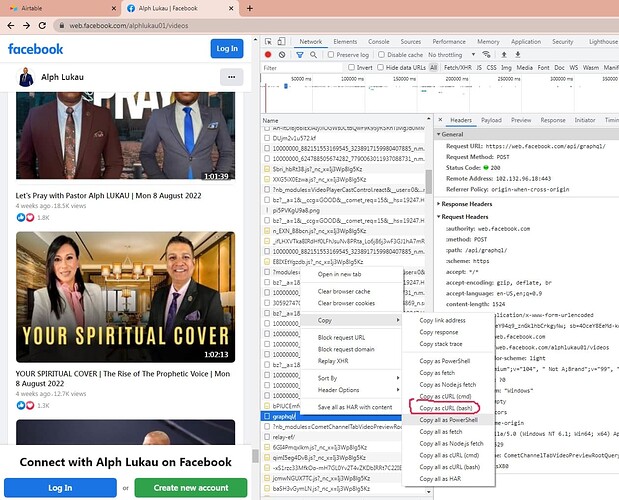Check the Invert filter checkbox
Screen dimensions: 619x500
tap(351, 67)
